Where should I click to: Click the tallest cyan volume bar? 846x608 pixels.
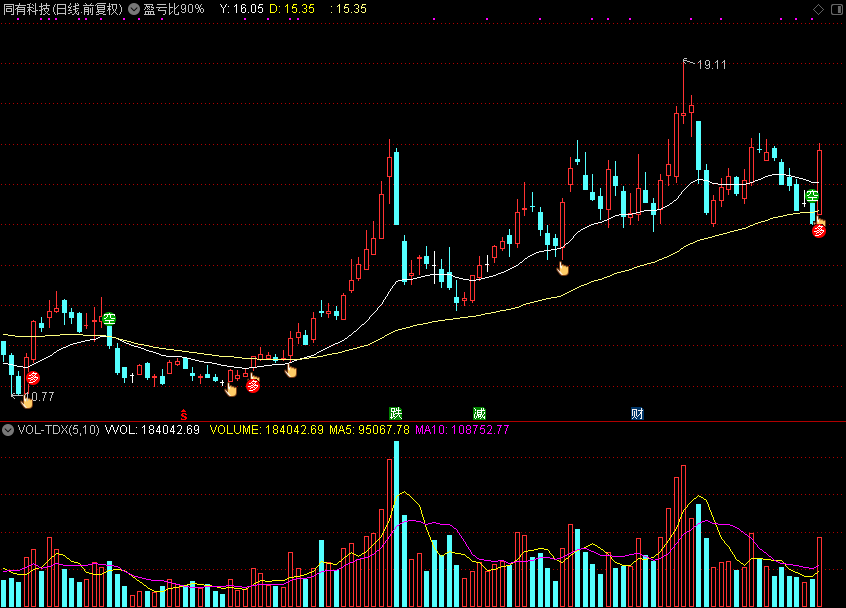[x=397, y=524]
